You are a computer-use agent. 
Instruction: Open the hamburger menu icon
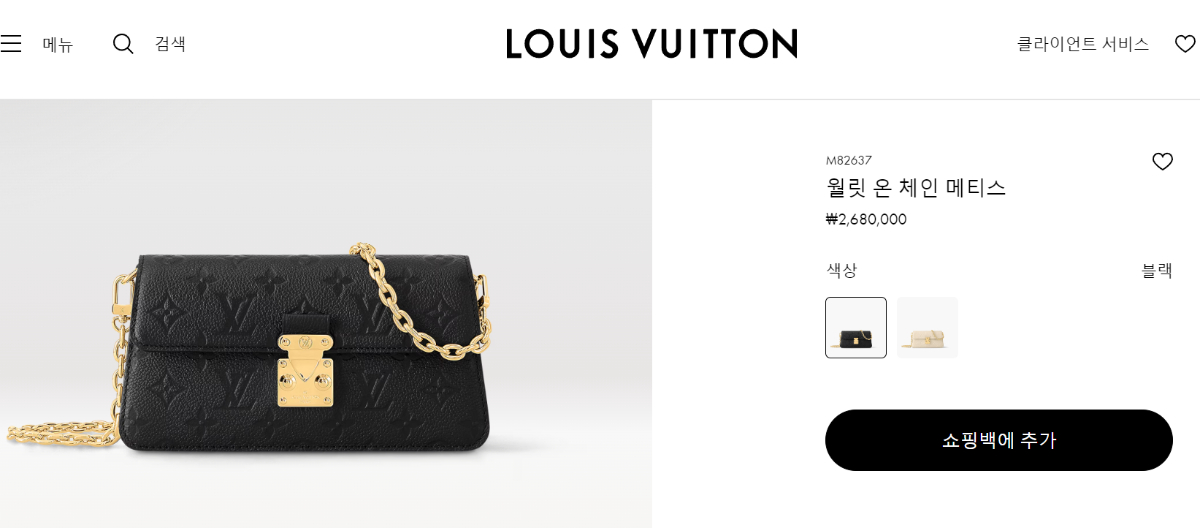(11, 44)
